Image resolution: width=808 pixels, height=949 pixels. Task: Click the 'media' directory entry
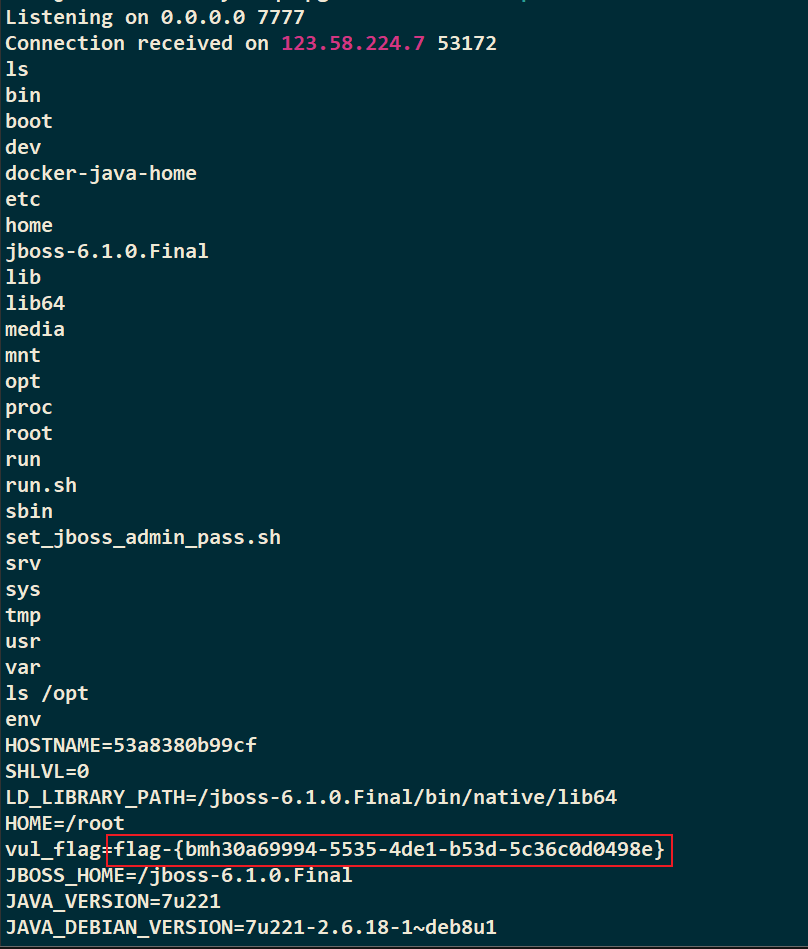[35, 329]
